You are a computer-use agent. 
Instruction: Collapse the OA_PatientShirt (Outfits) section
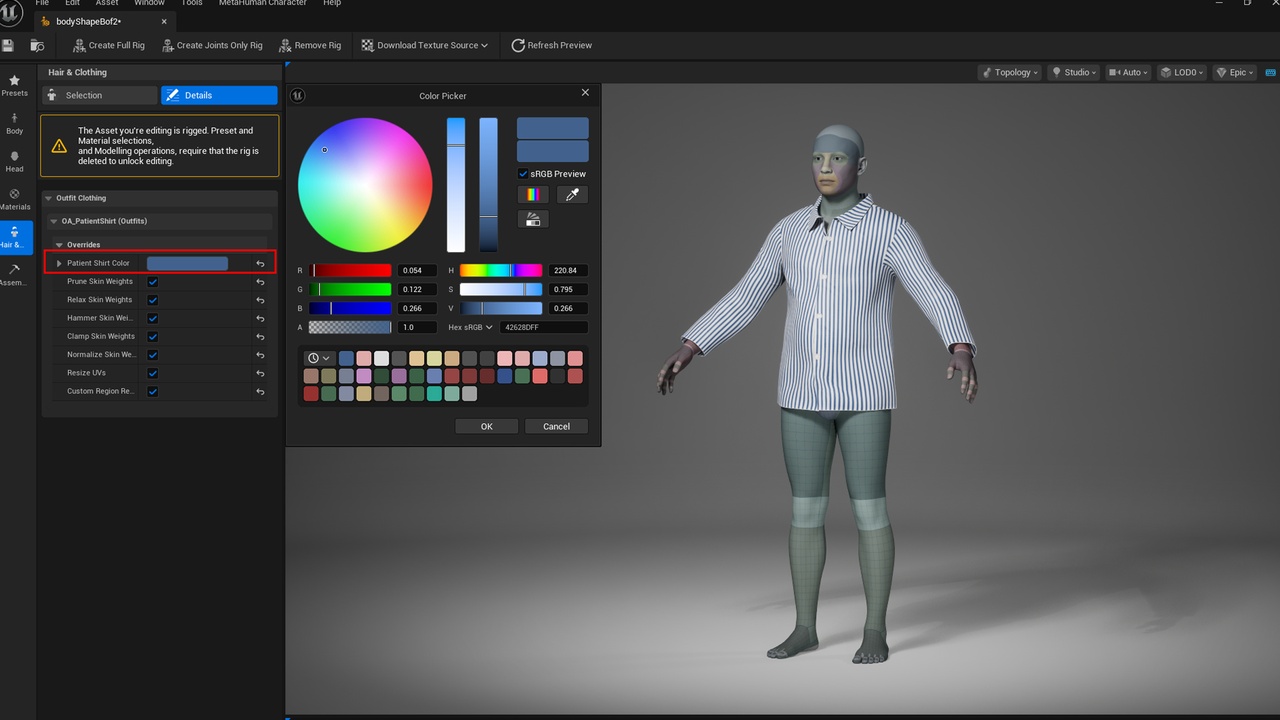pyautogui.click(x=54, y=221)
